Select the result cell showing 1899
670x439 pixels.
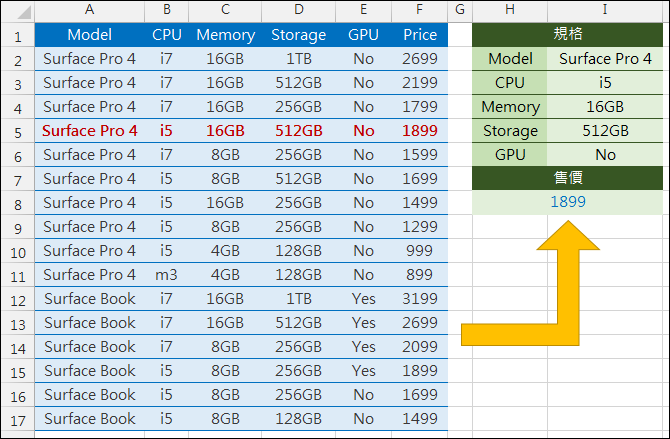567,202
